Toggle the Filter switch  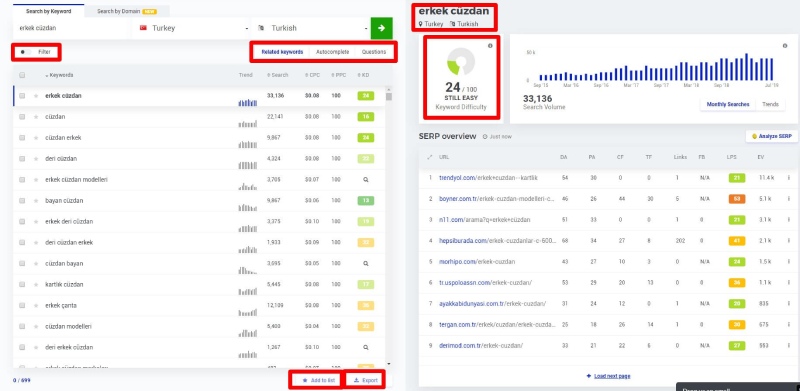[x=26, y=52]
